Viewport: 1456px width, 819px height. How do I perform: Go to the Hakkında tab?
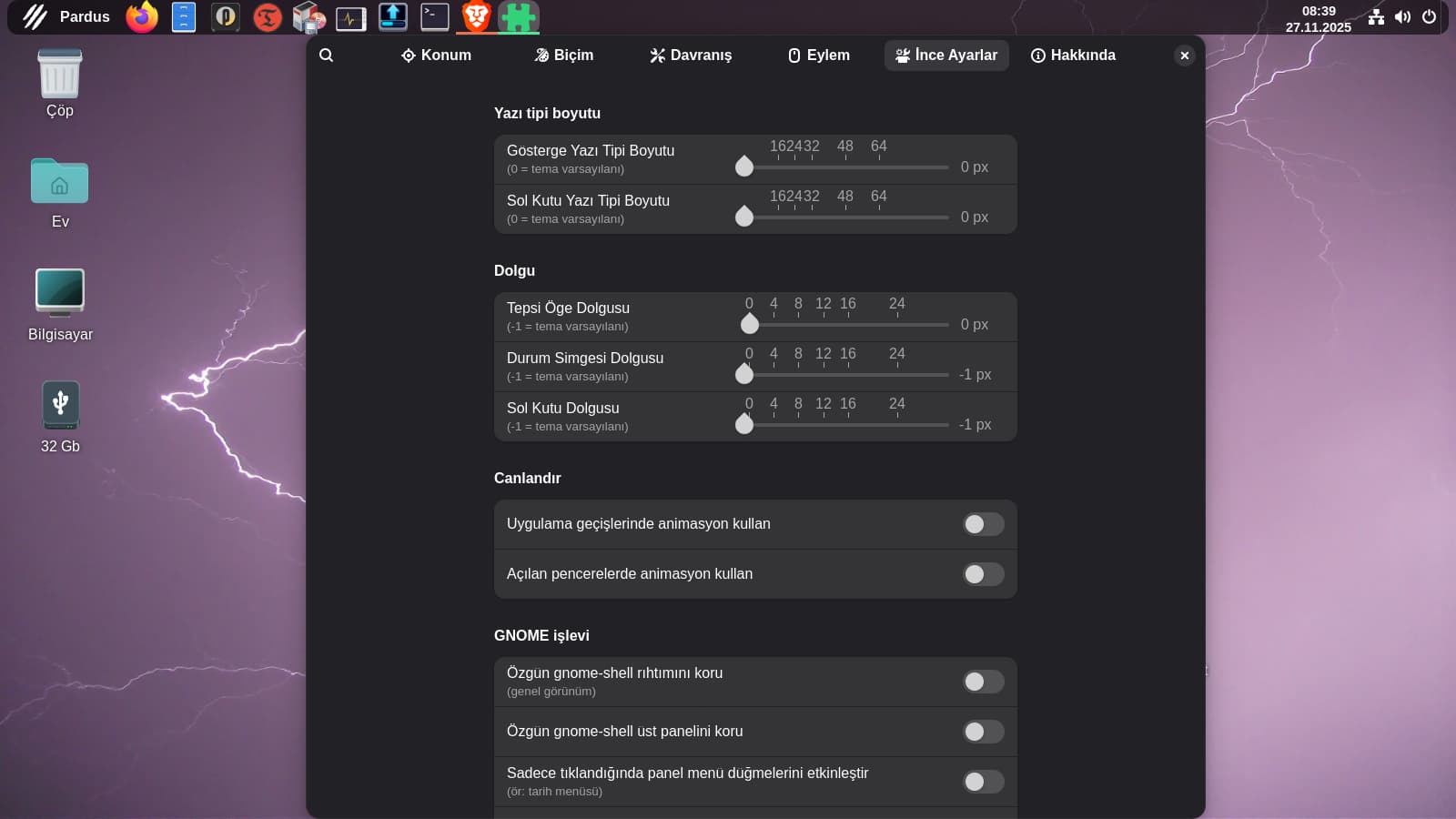click(x=1073, y=56)
